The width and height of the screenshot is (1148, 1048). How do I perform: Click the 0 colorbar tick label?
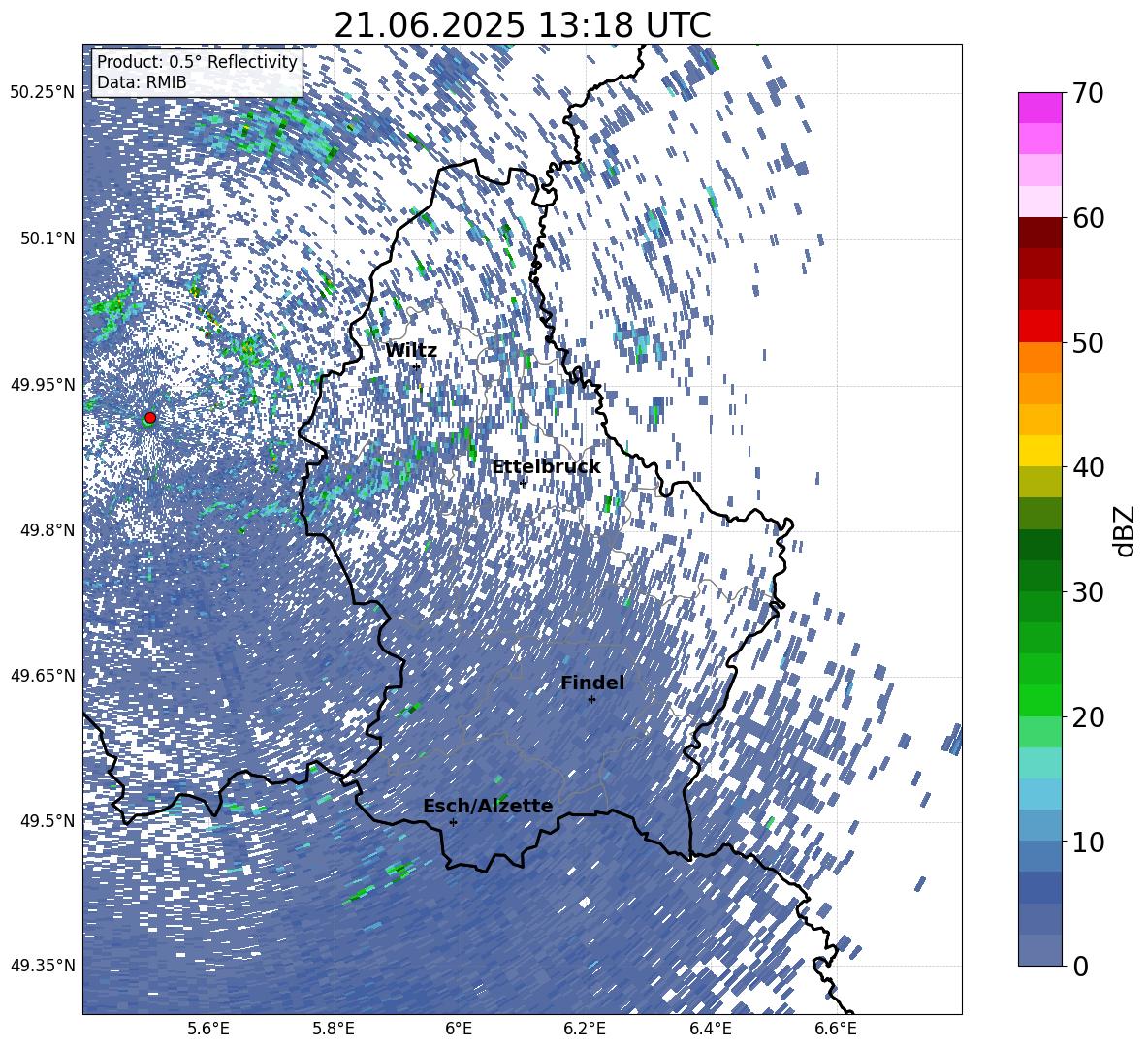1080,967
